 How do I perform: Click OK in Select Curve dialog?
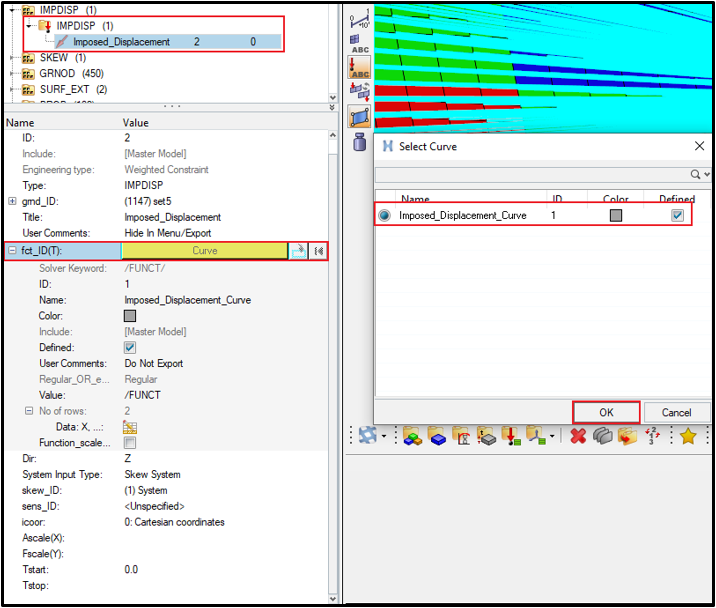coord(606,412)
